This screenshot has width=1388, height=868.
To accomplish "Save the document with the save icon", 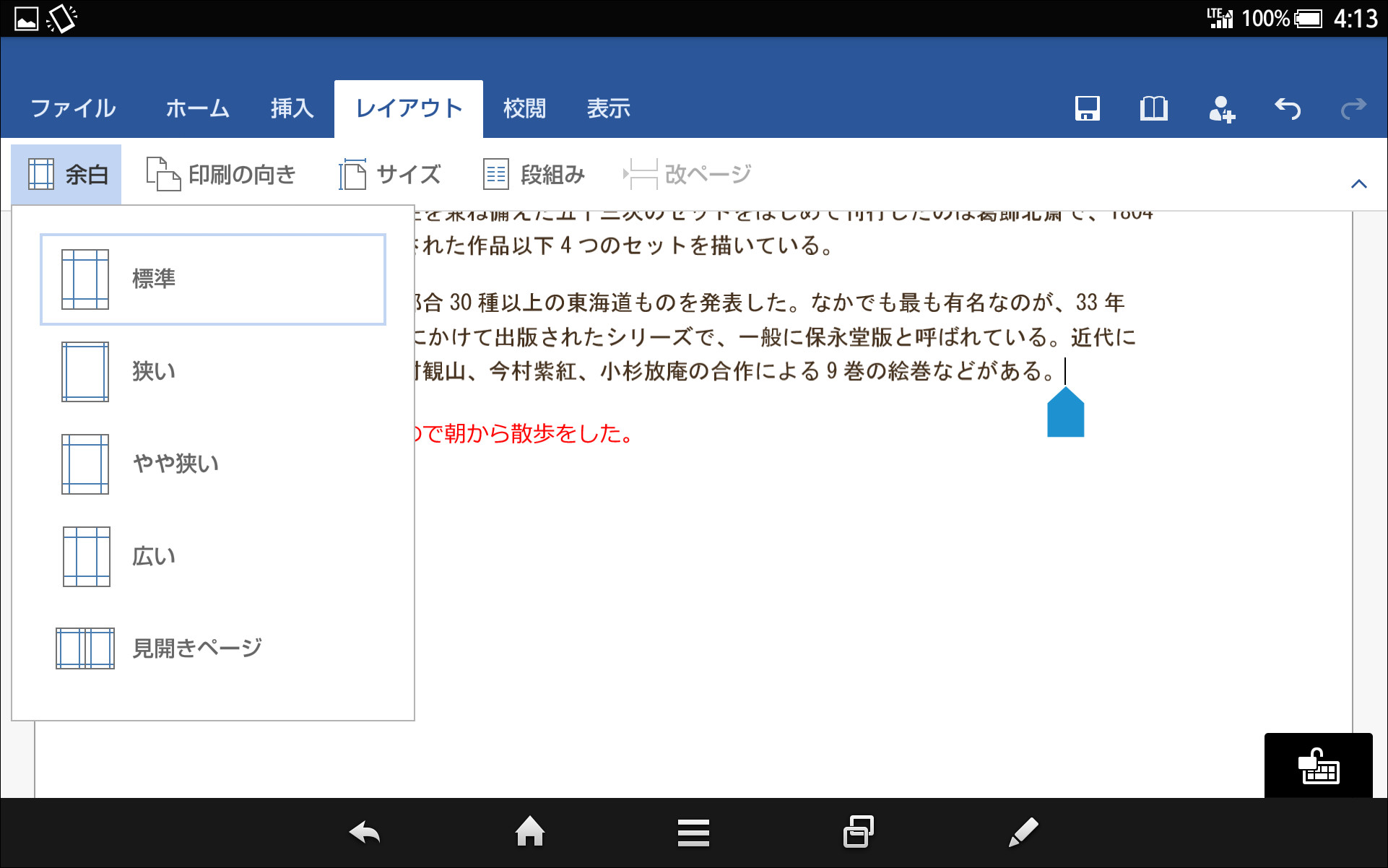I will pos(1088,108).
